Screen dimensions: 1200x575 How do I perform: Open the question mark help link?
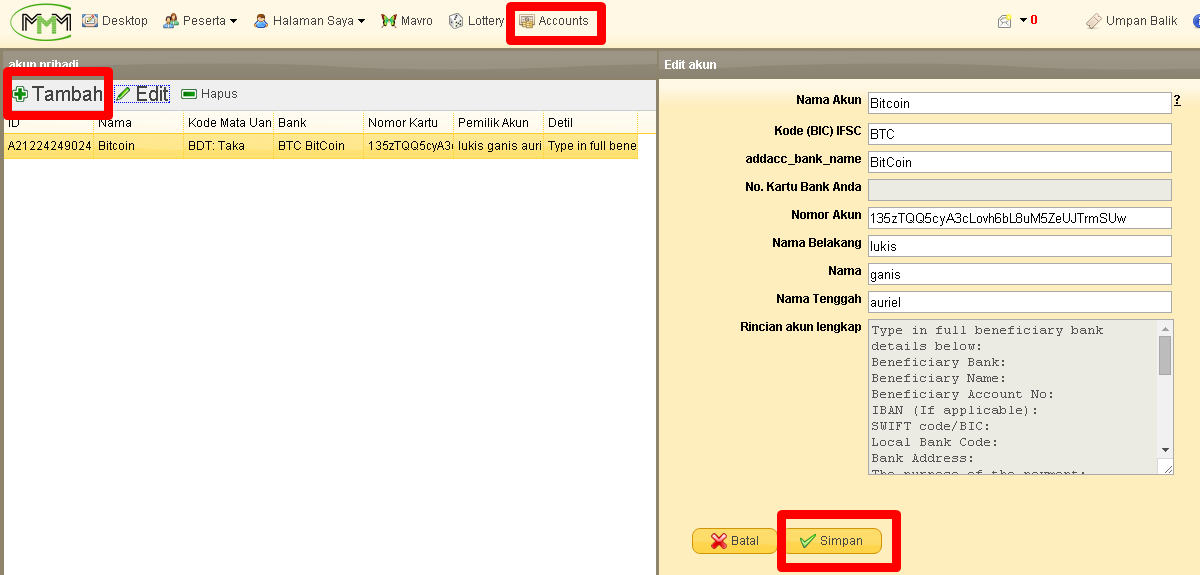coord(1177,100)
